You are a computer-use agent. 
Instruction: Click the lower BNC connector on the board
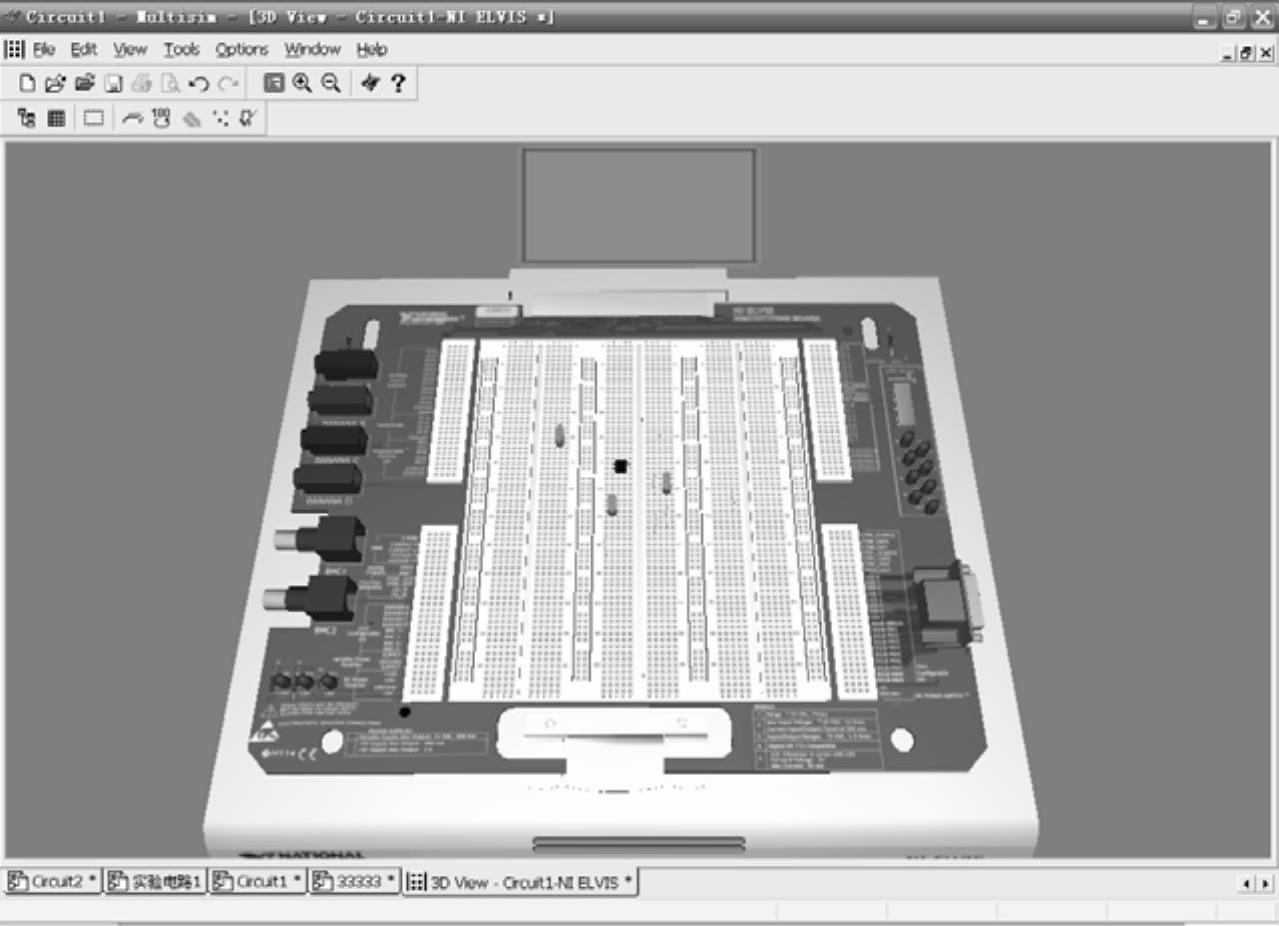click(x=310, y=599)
